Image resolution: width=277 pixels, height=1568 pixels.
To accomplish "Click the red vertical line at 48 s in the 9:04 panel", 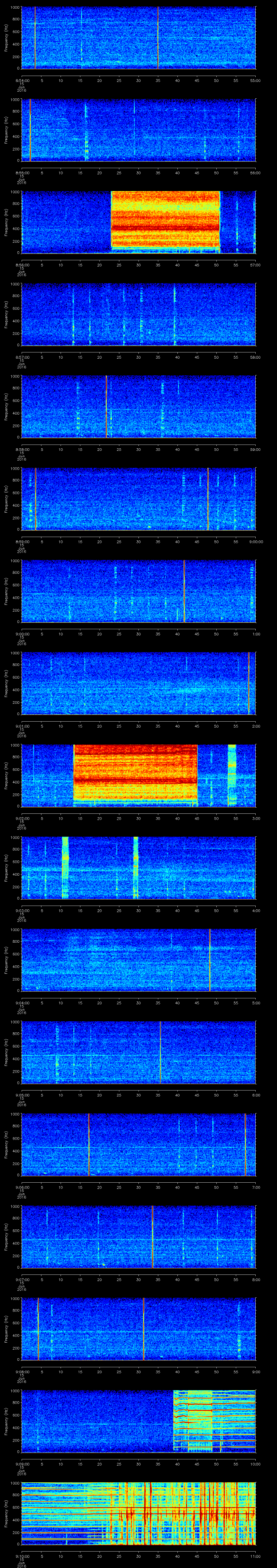I will click(209, 959).
